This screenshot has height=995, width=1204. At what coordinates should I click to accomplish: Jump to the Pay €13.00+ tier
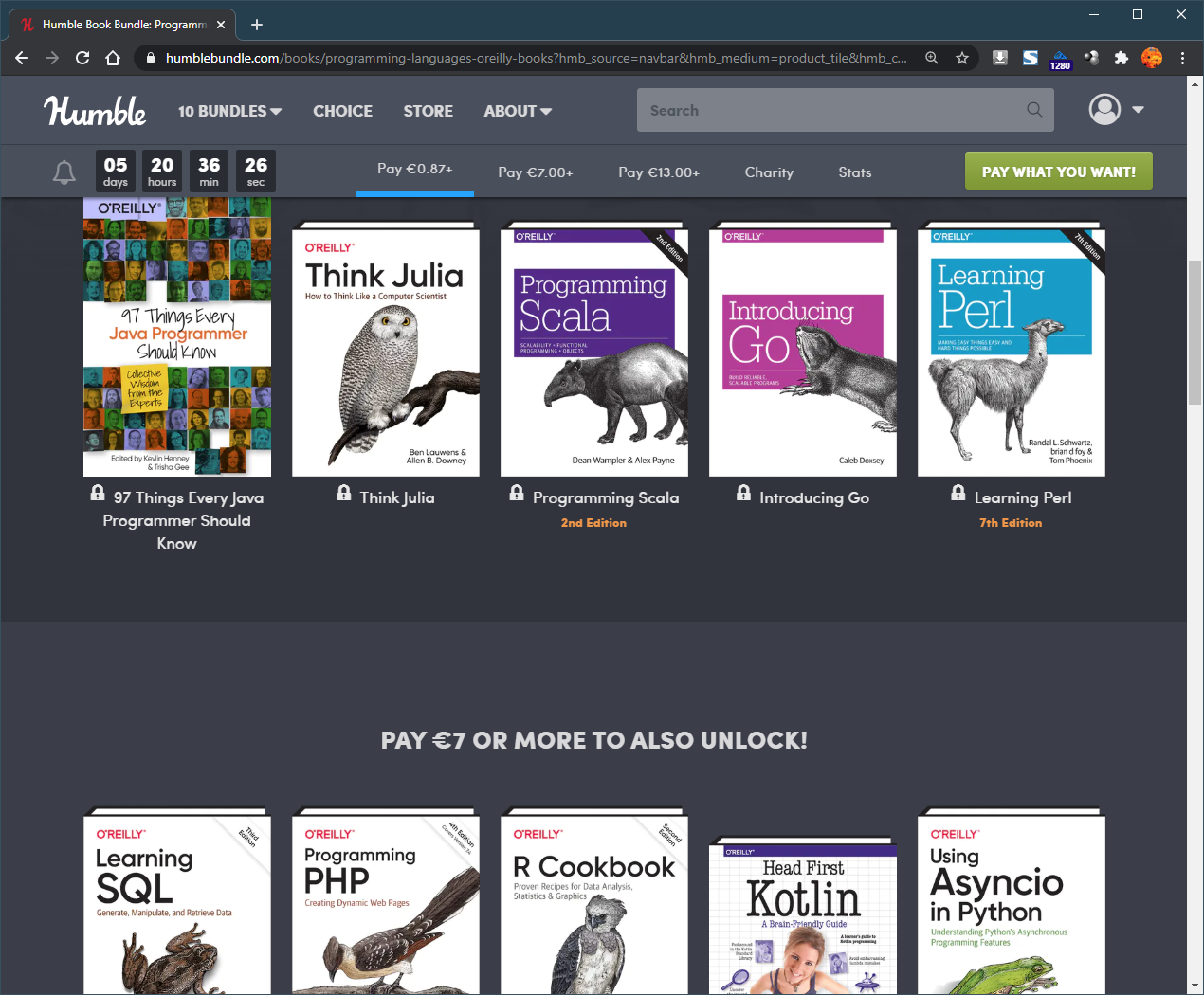[x=659, y=172]
